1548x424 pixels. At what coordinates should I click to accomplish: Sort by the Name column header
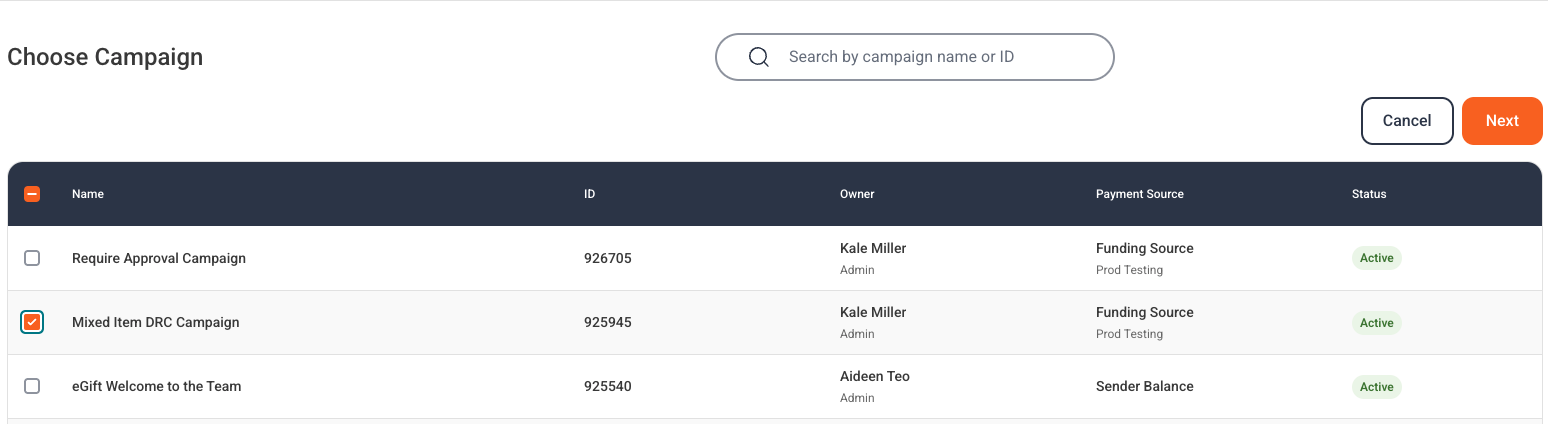88,194
